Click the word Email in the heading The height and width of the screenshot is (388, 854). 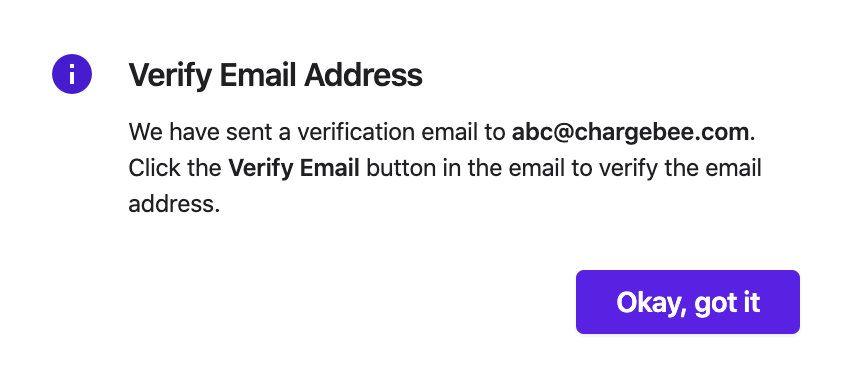(x=257, y=75)
